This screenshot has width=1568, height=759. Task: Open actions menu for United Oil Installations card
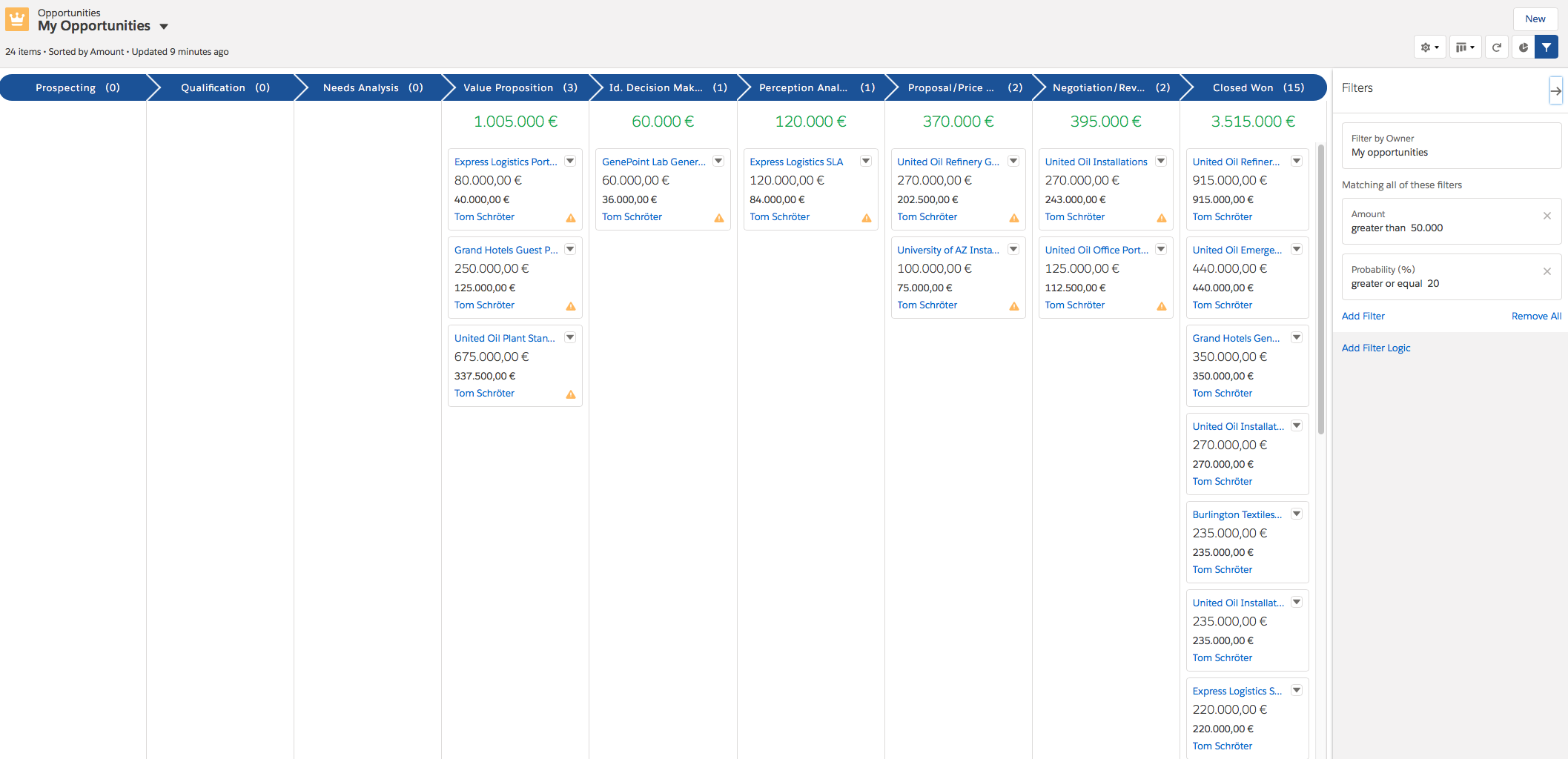1161,161
